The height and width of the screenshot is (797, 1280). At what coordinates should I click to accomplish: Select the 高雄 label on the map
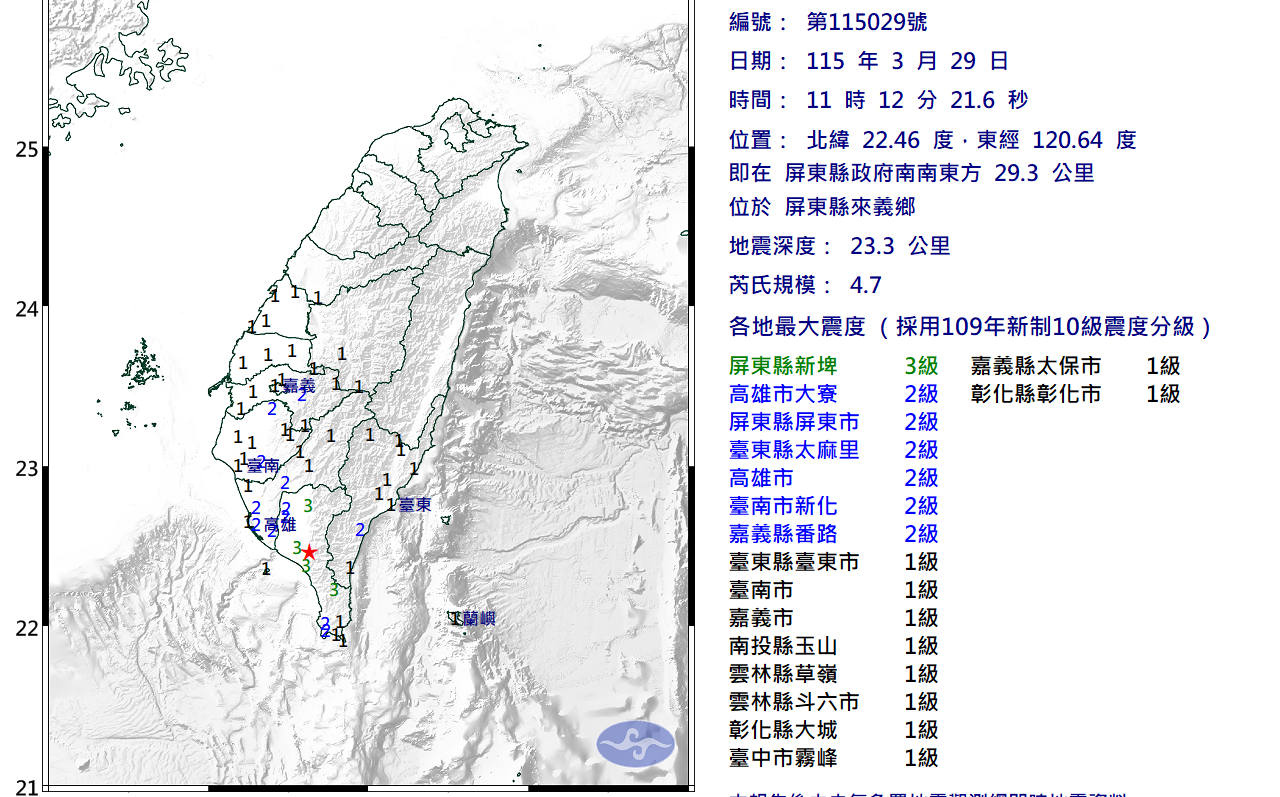point(281,524)
